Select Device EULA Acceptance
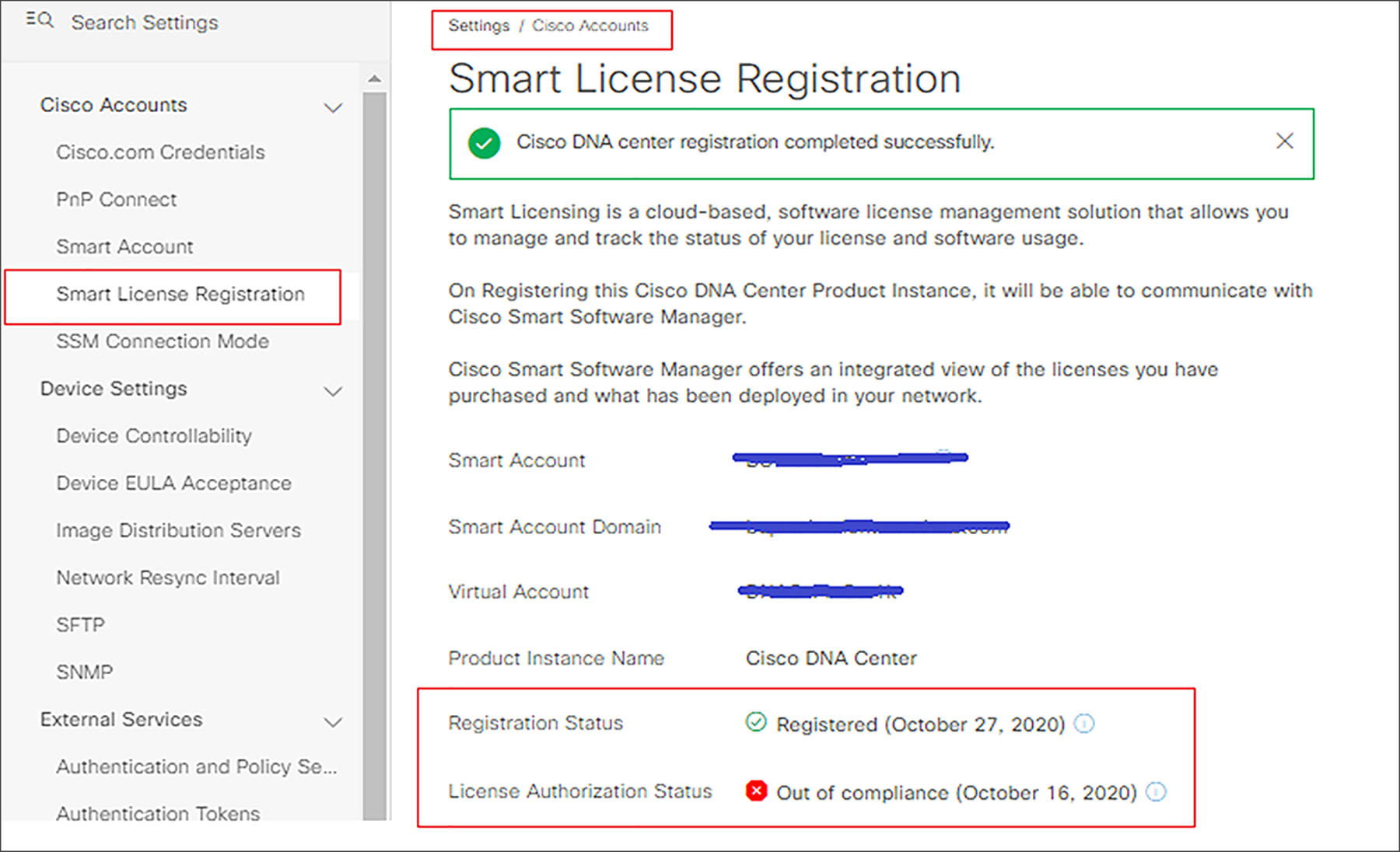This screenshot has height=852, width=1400. [173, 483]
